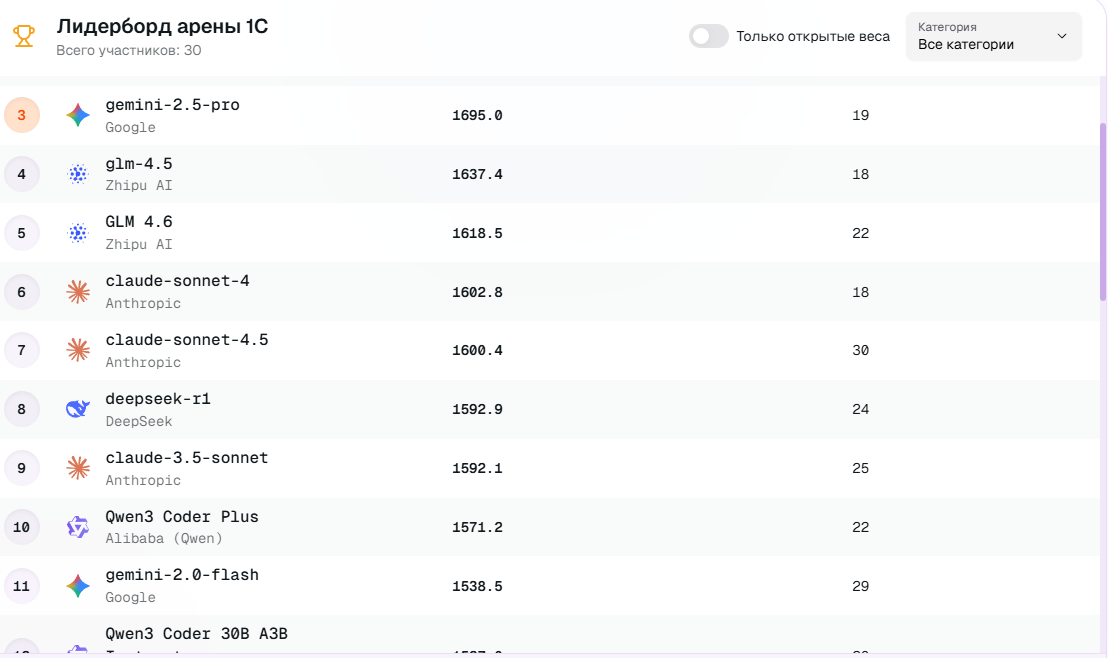1108x658 pixels.
Task: Select the Qwen3 Coder 30B A3B row
Action: (x=197, y=635)
